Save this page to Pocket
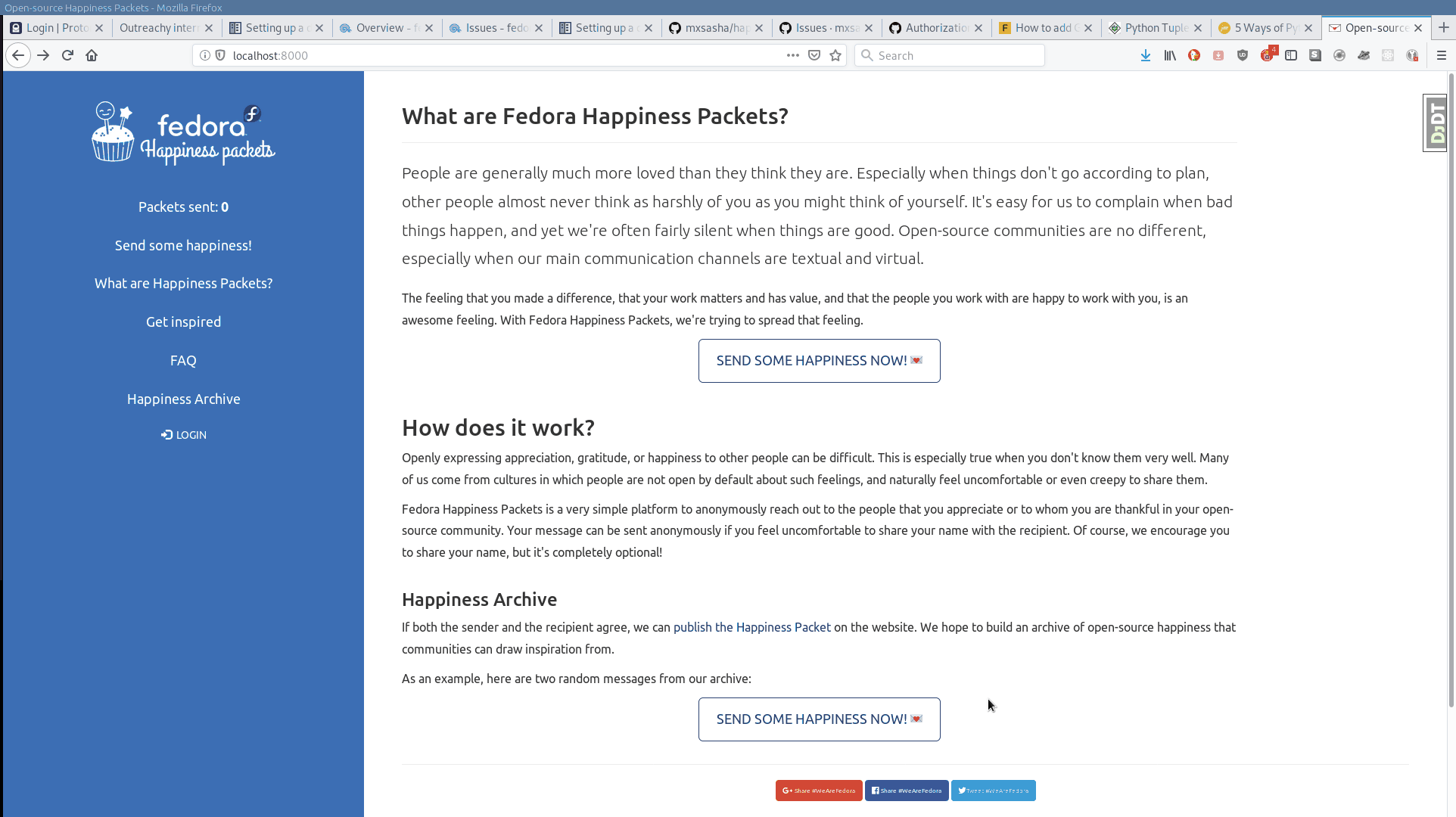The width and height of the screenshot is (1456, 817). (x=814, y=55)
